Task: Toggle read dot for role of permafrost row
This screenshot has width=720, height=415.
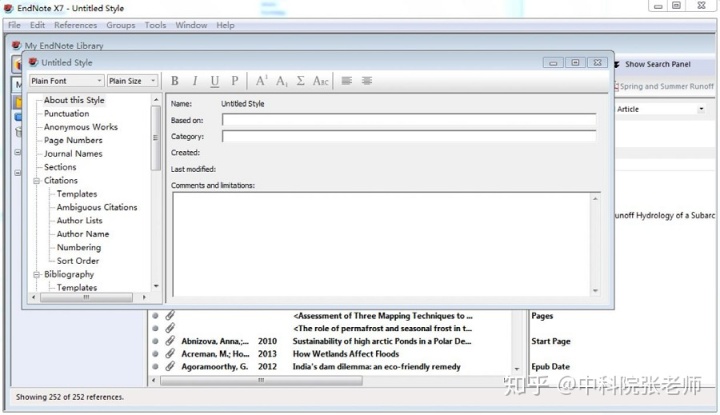Action: pos(155,328)
